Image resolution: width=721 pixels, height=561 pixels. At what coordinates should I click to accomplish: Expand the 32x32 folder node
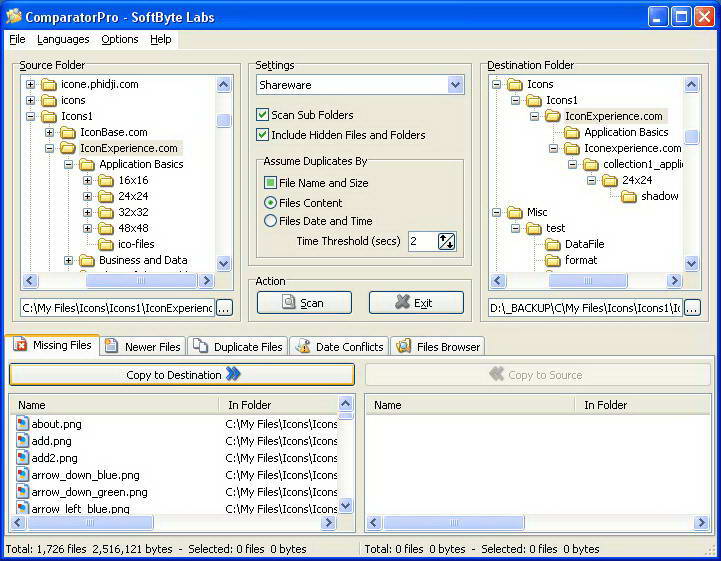point(87,212)
